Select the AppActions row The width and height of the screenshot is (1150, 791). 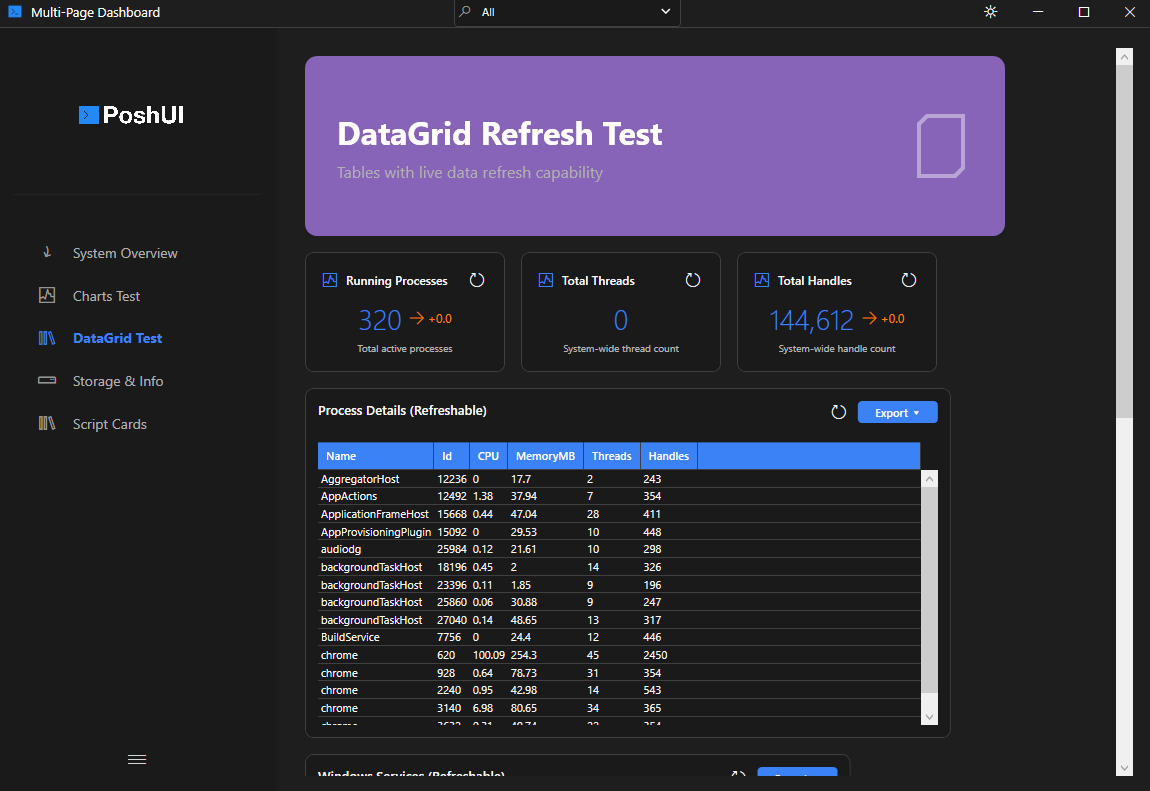point(619,496)
